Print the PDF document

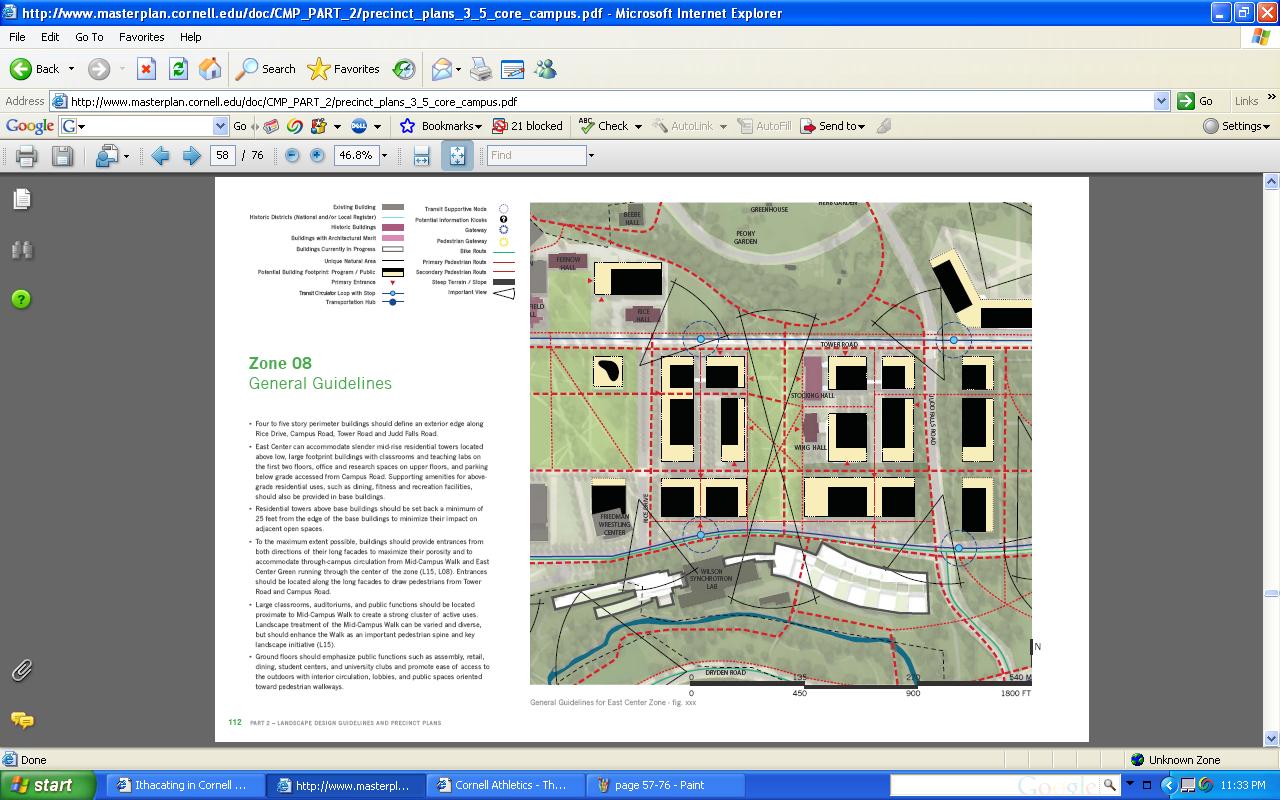coord(26,156)
